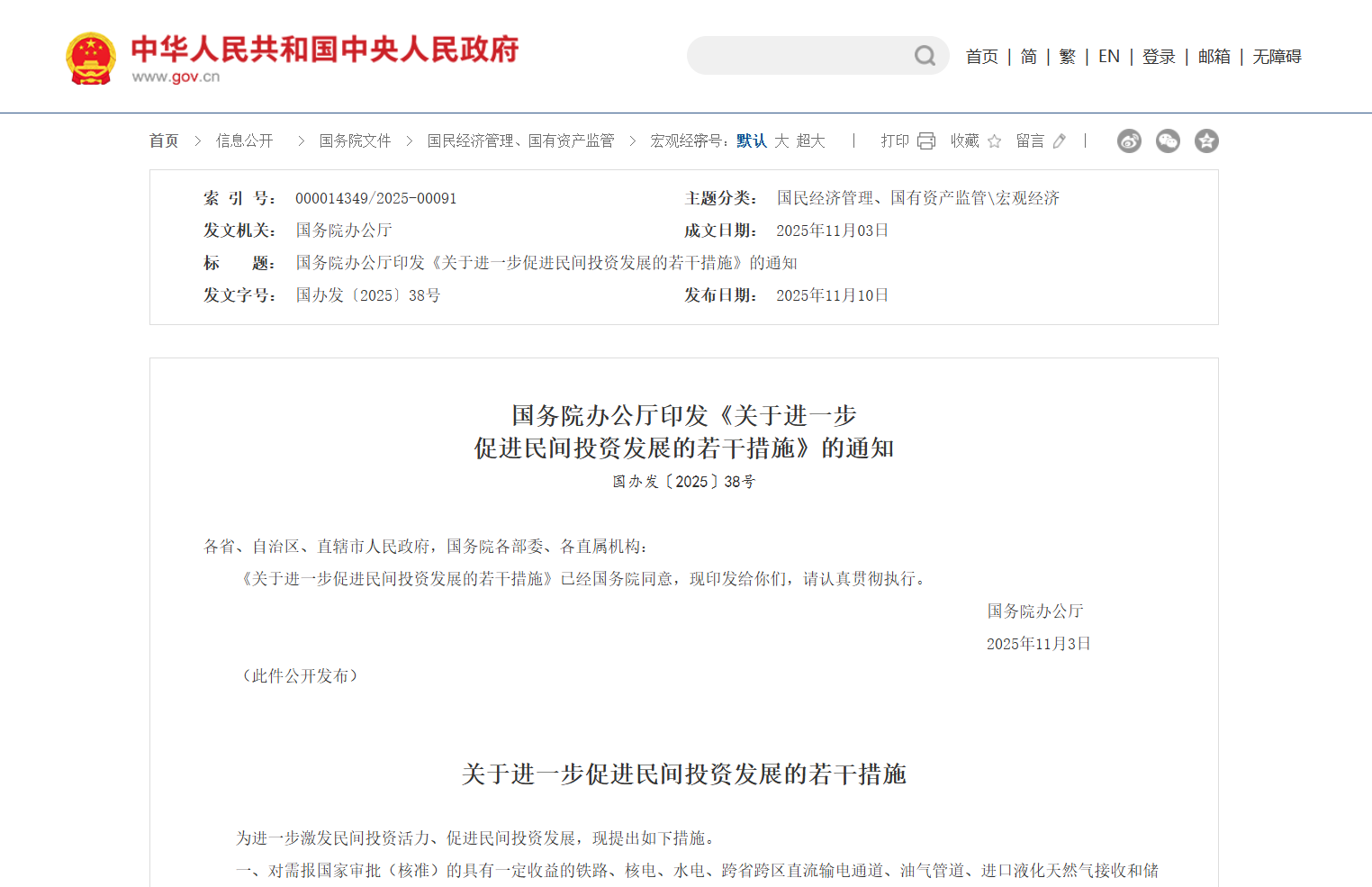The width and height of the screenshot is (1372, 887).
Task: Go to 国务院文件 breadcrumb
Action: (355, 141)
